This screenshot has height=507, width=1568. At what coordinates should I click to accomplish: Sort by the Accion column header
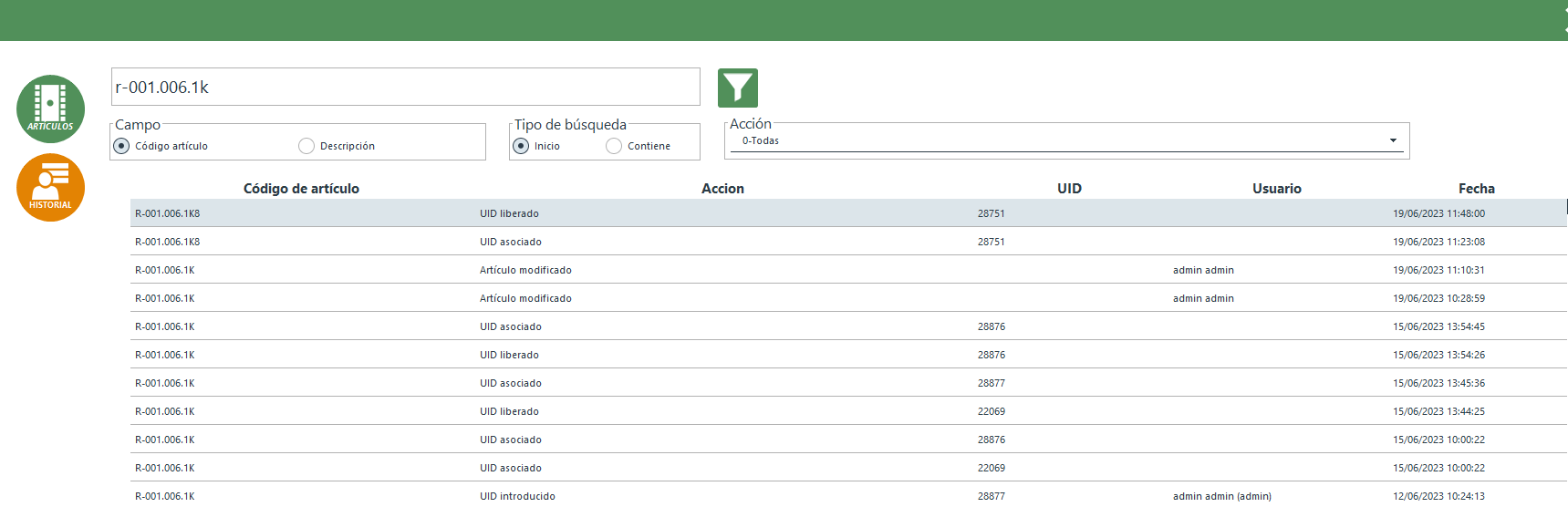click(x=722, y=189)
